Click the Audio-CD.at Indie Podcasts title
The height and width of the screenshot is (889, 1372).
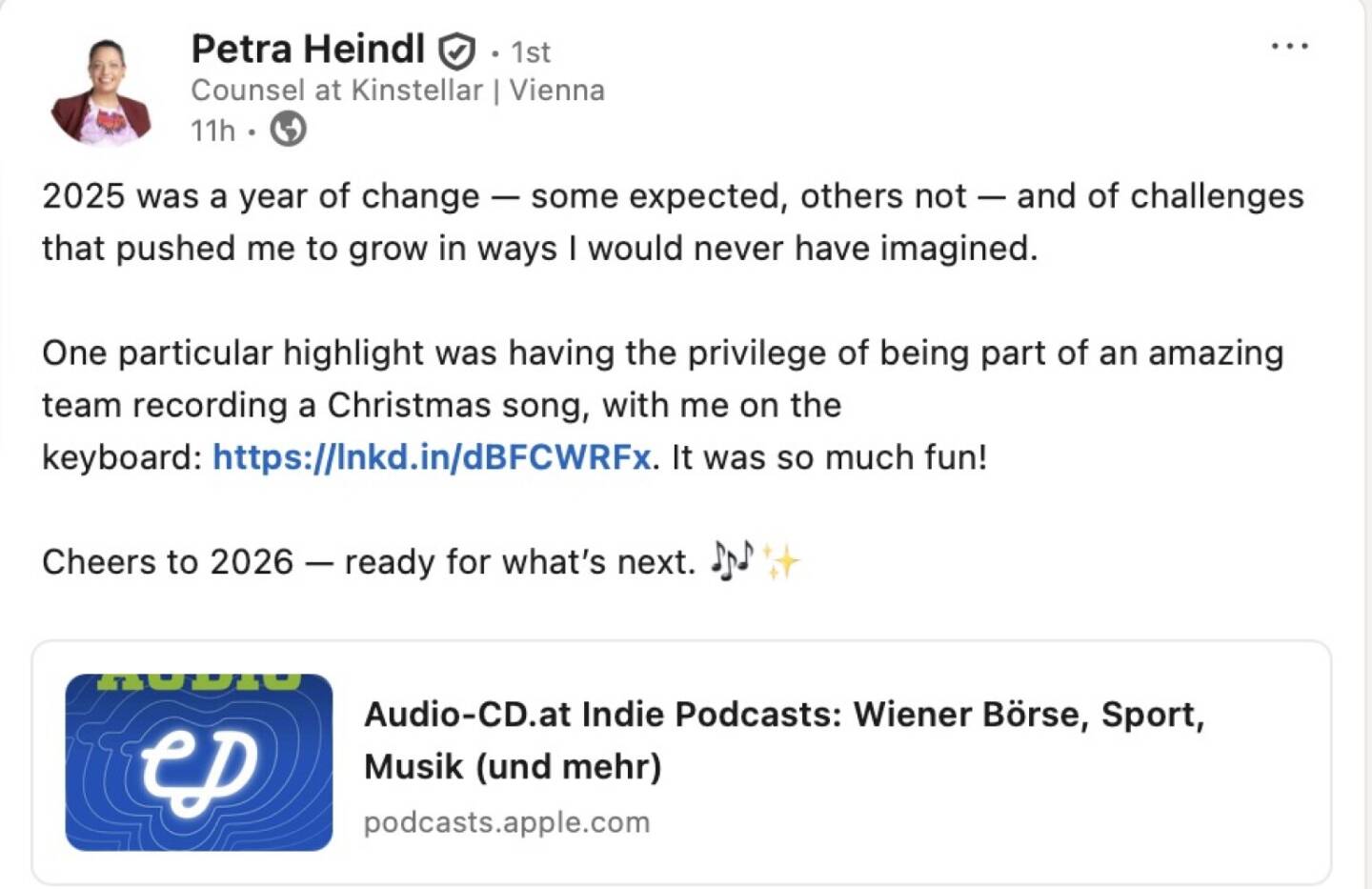click(667, 713)
